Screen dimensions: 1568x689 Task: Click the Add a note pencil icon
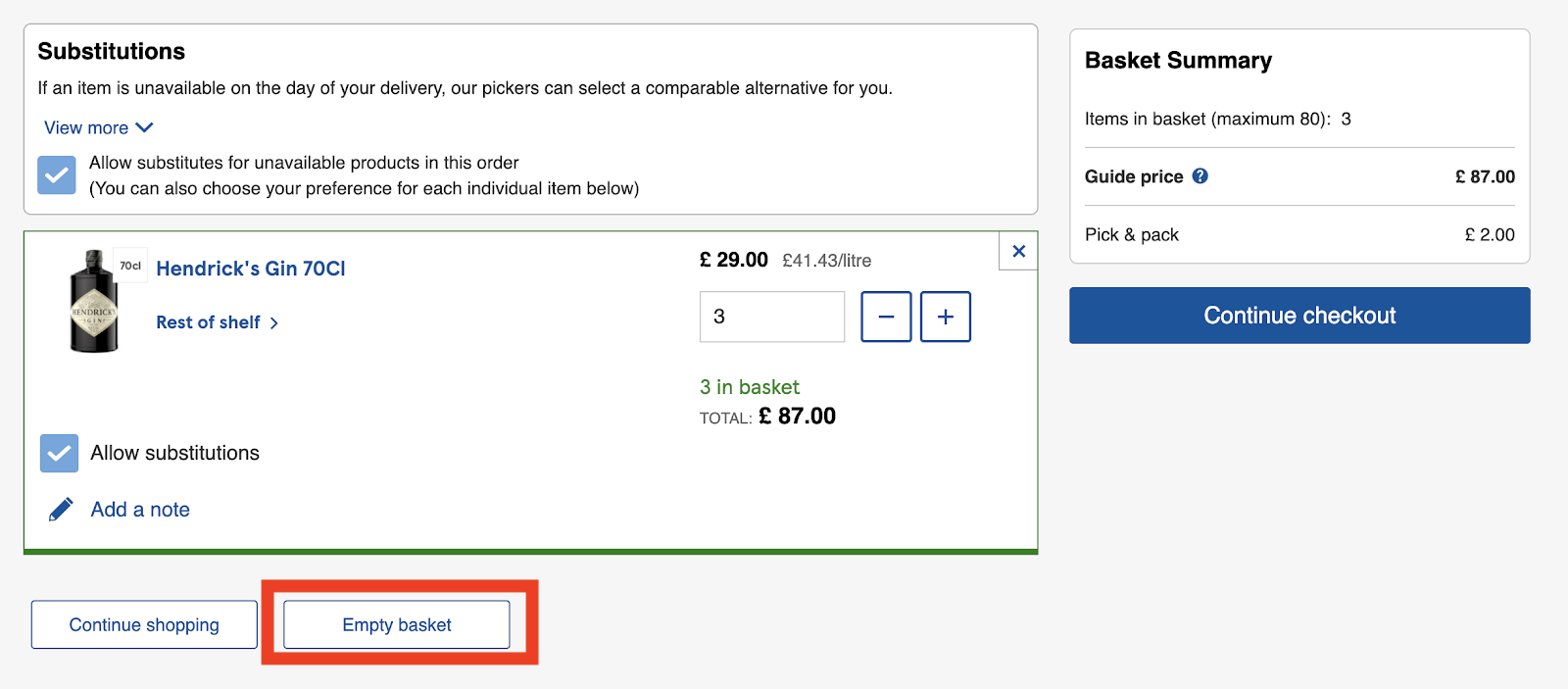(60, 509)
